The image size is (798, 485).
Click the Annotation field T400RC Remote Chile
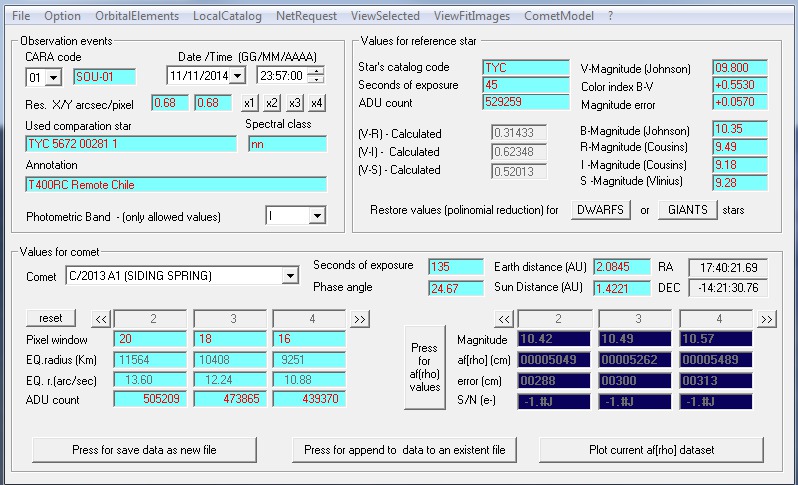[x=176, y=184]
